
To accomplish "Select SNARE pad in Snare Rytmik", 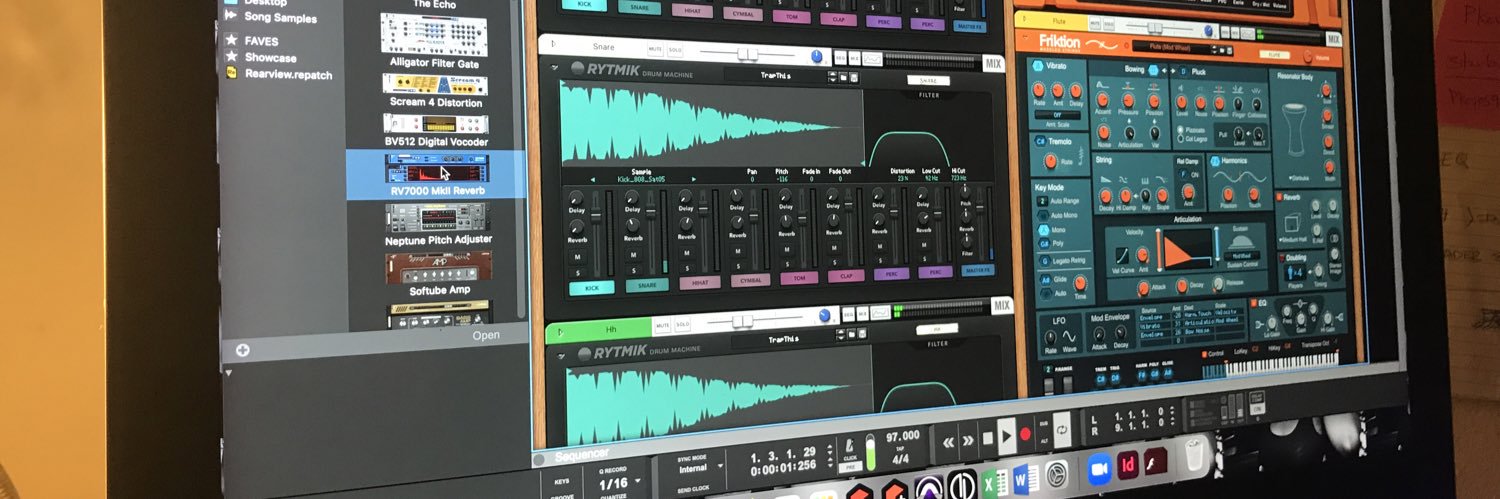I will 647,285.
